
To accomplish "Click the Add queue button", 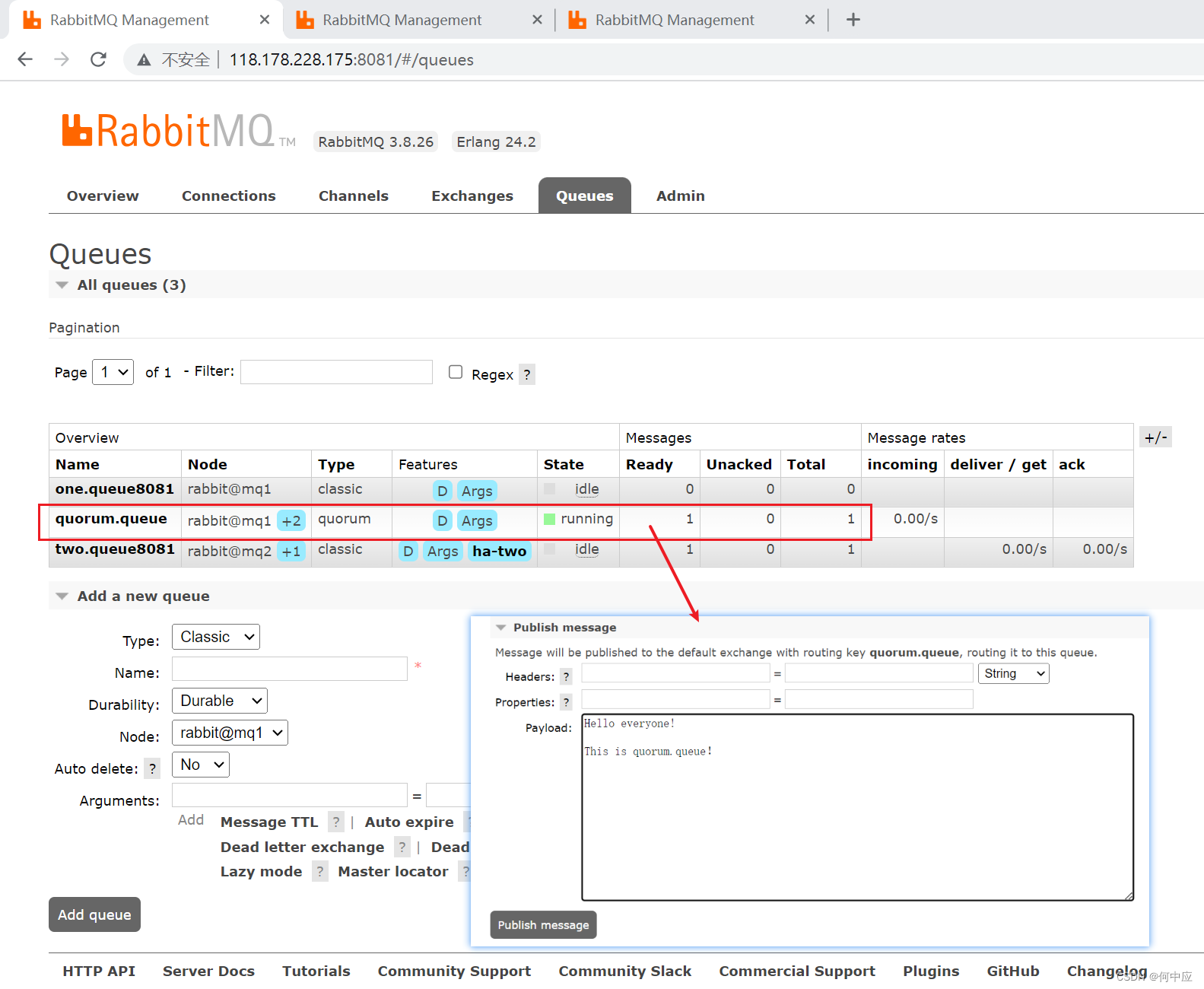I will 94,914.
